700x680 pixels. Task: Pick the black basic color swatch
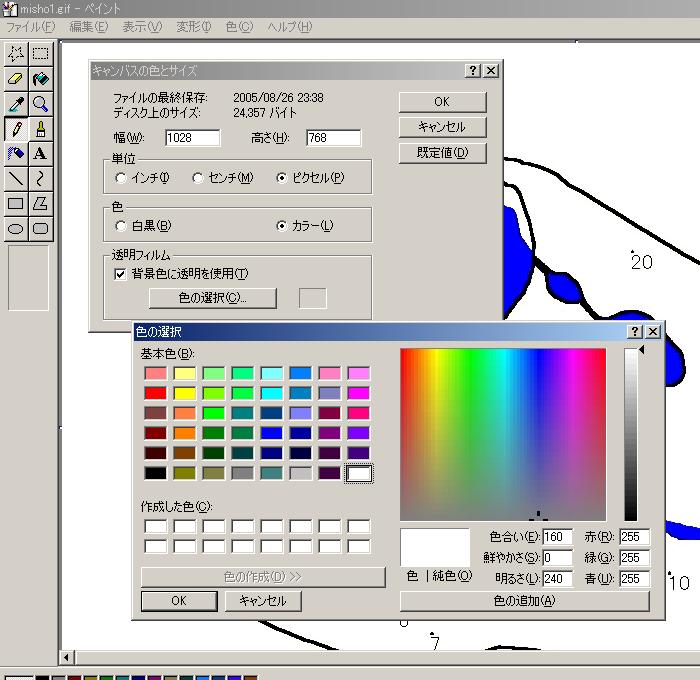(155, 473)
